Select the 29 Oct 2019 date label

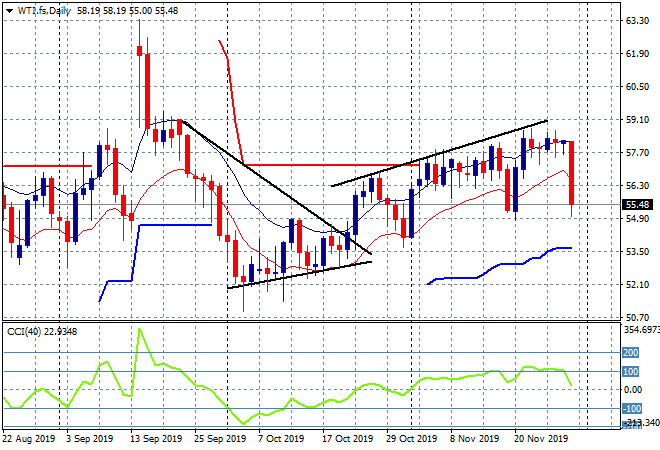pos(412,438)
